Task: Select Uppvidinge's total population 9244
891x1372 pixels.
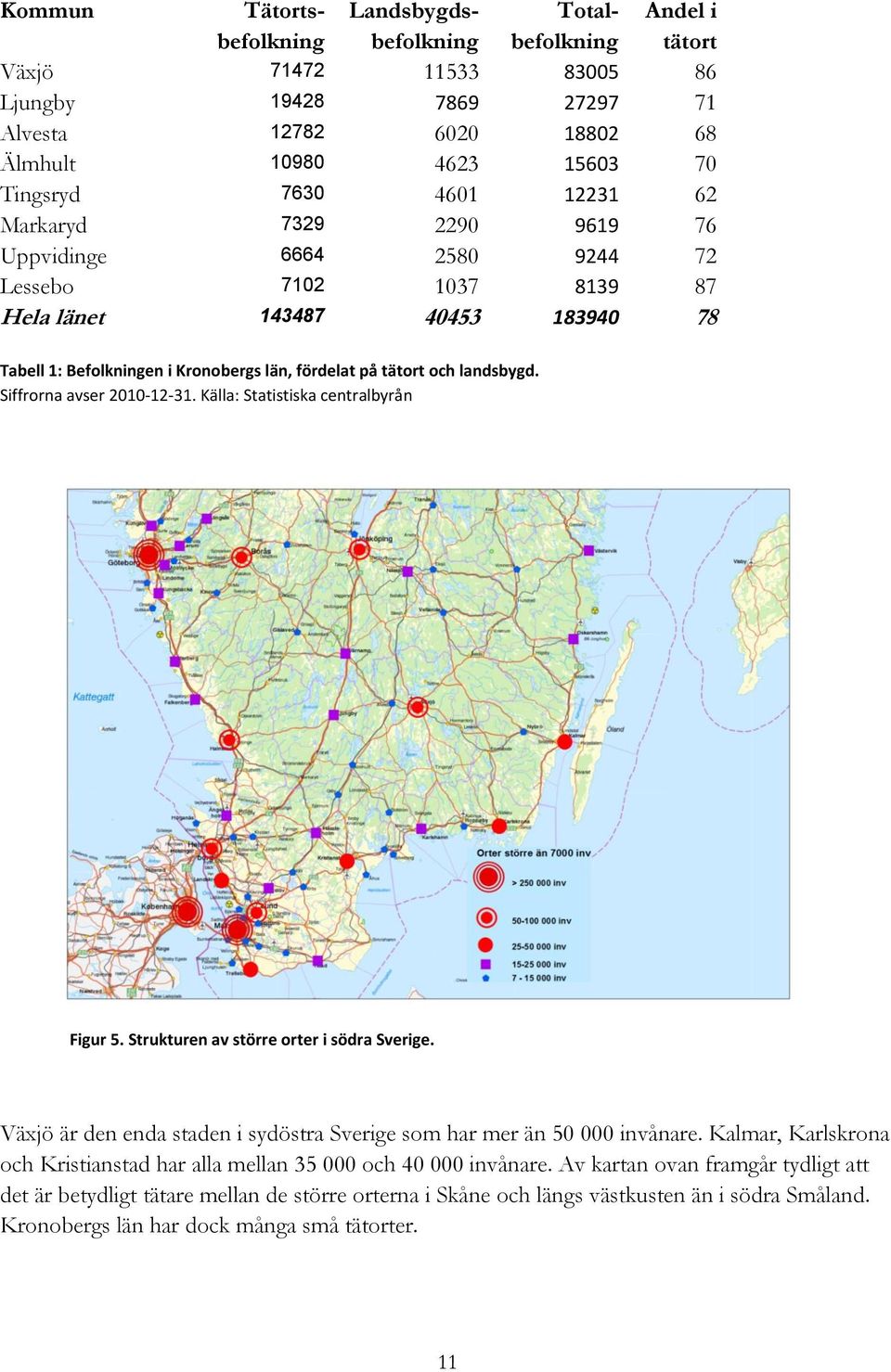Action: (597, 256)
